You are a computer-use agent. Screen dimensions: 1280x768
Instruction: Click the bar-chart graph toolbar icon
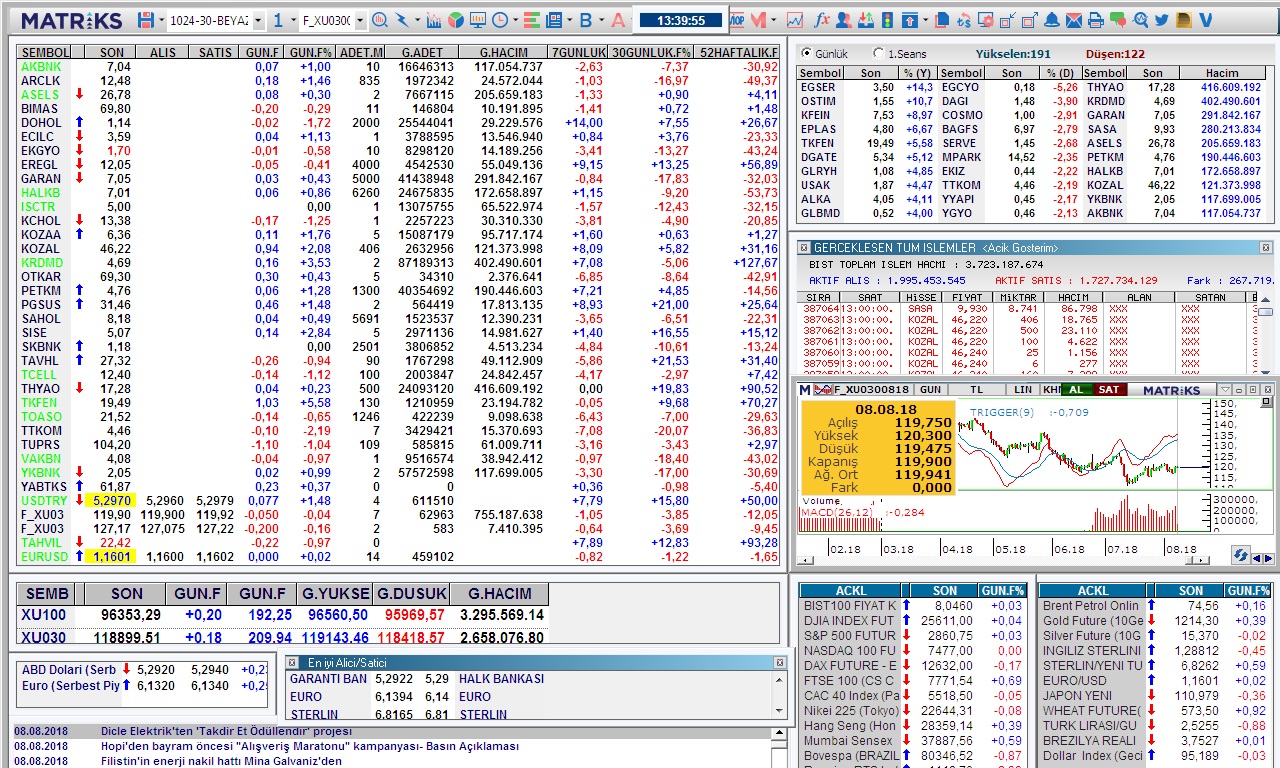(x=434, y=20)
